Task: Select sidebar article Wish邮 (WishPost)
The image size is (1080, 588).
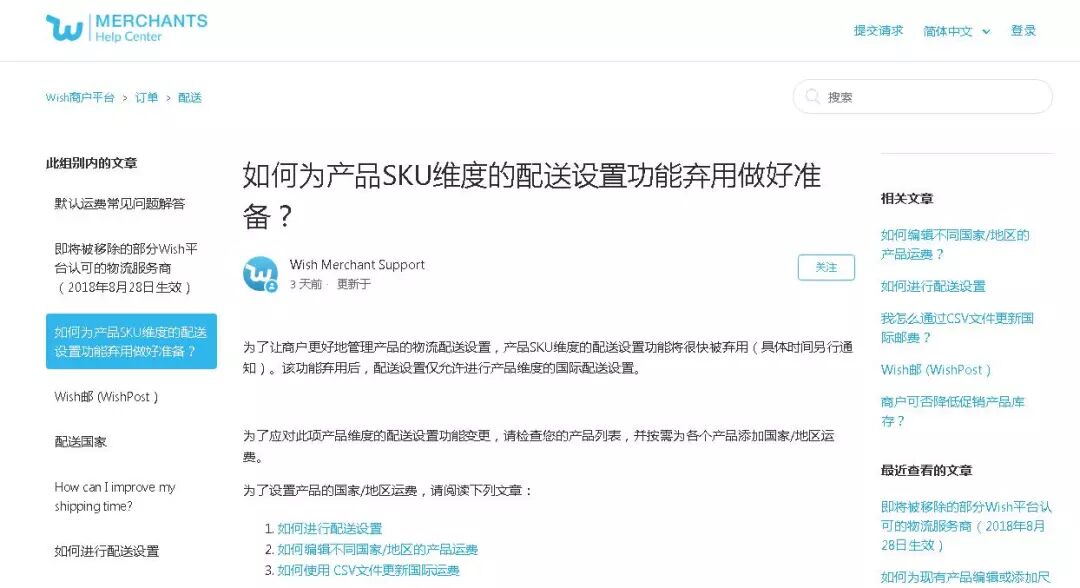Action: coord(106,397)
